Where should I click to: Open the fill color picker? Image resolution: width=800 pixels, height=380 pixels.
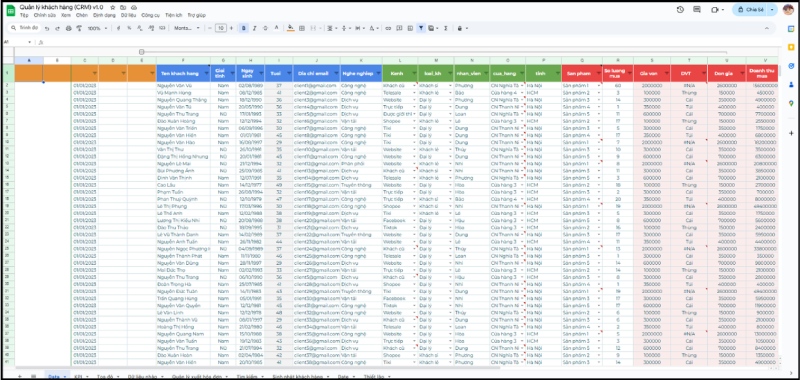291,29
